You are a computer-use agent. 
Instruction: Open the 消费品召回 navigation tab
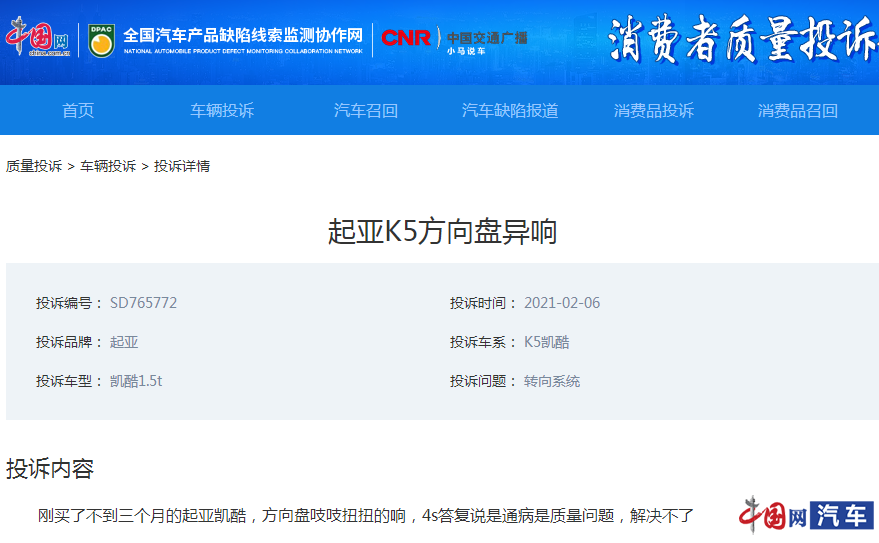[798, 110]
